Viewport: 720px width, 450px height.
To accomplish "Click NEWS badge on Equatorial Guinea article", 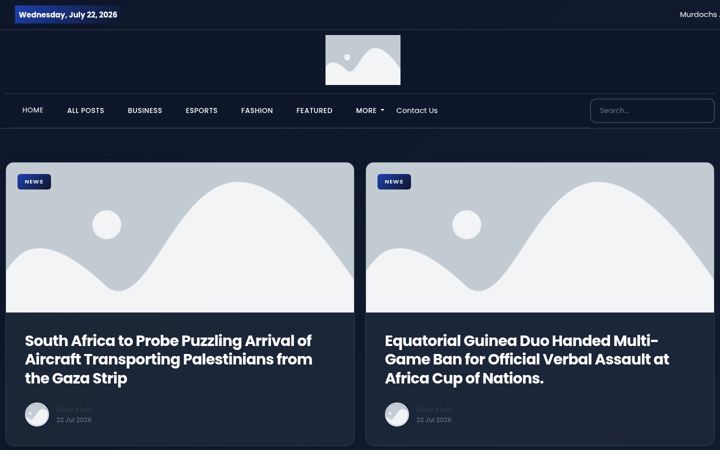I will click(x=394, y=182).
